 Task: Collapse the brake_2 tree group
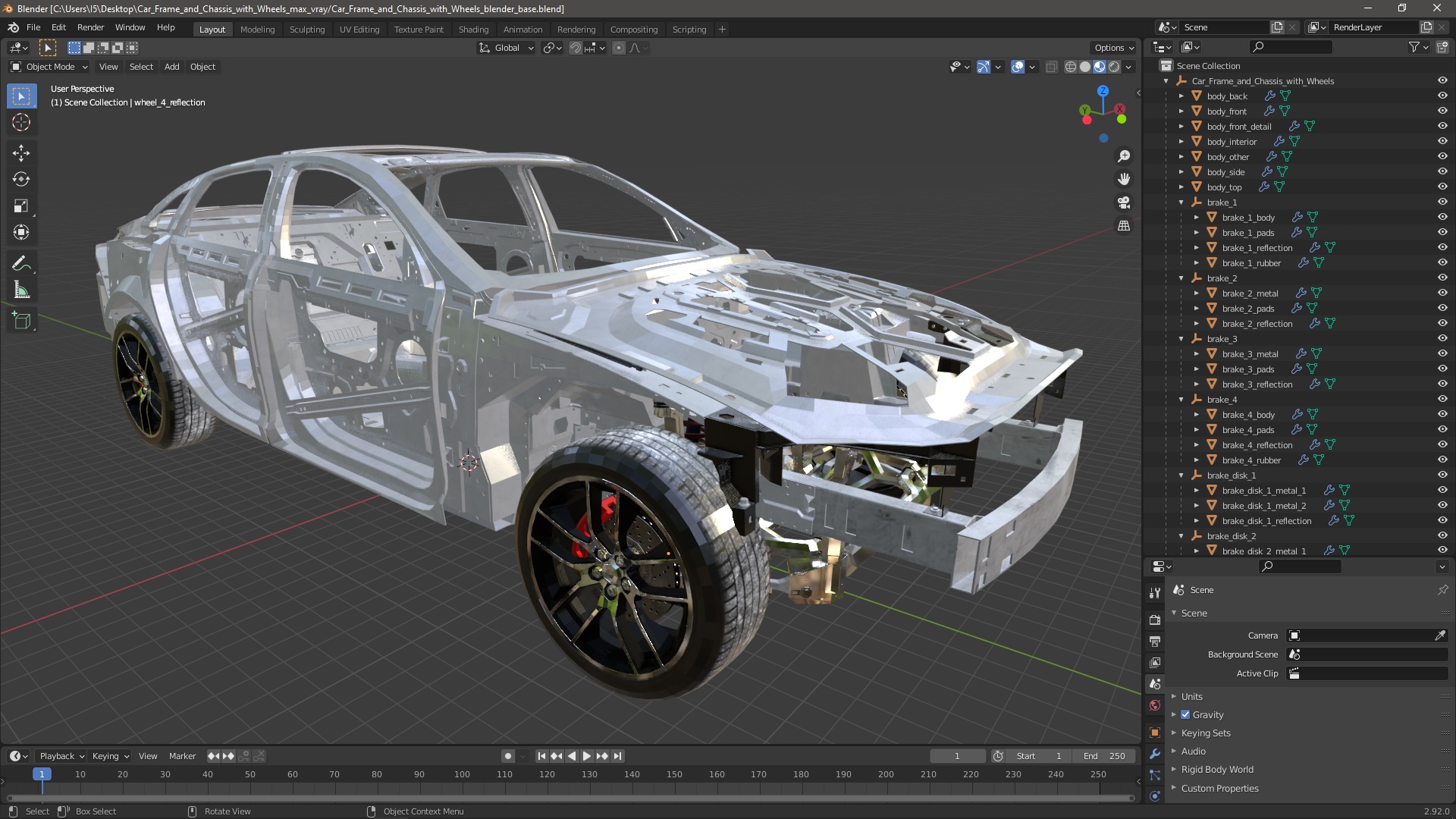coord(1181,278)
